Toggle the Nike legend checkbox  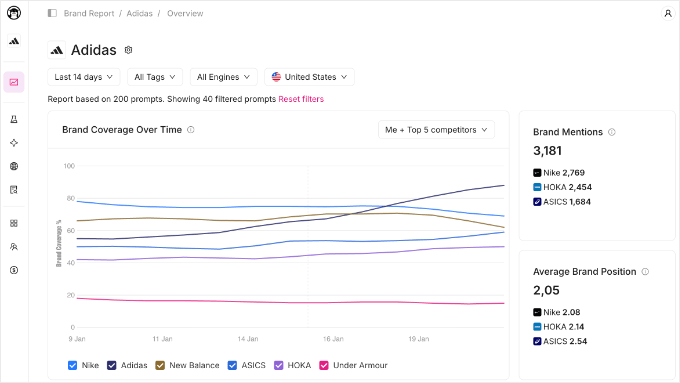72,365
